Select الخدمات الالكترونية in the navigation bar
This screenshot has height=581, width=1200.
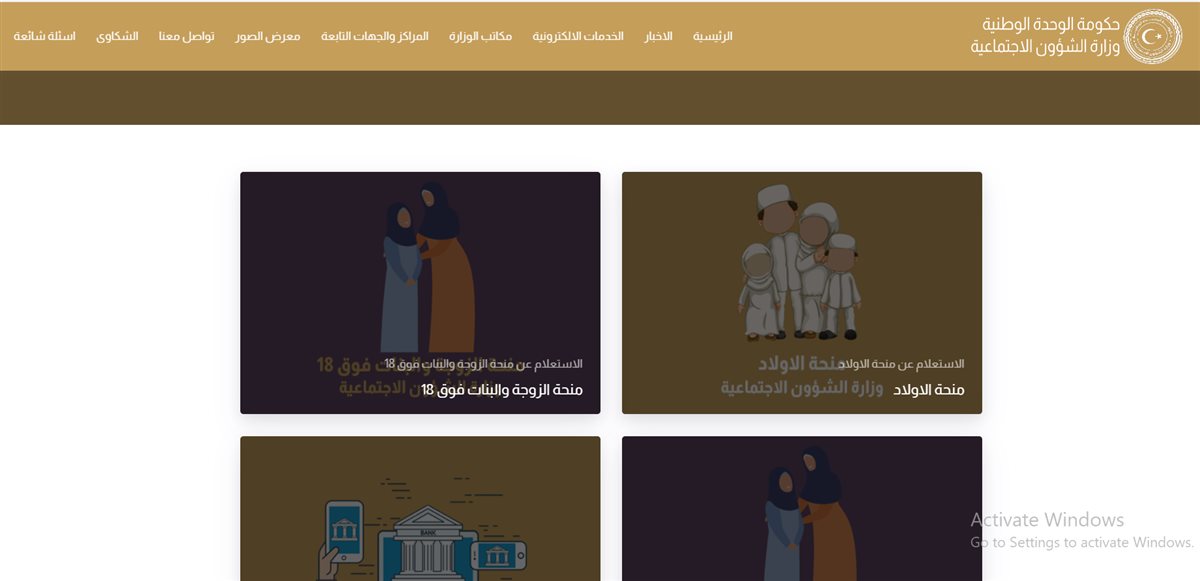click(x=577, y=36)
